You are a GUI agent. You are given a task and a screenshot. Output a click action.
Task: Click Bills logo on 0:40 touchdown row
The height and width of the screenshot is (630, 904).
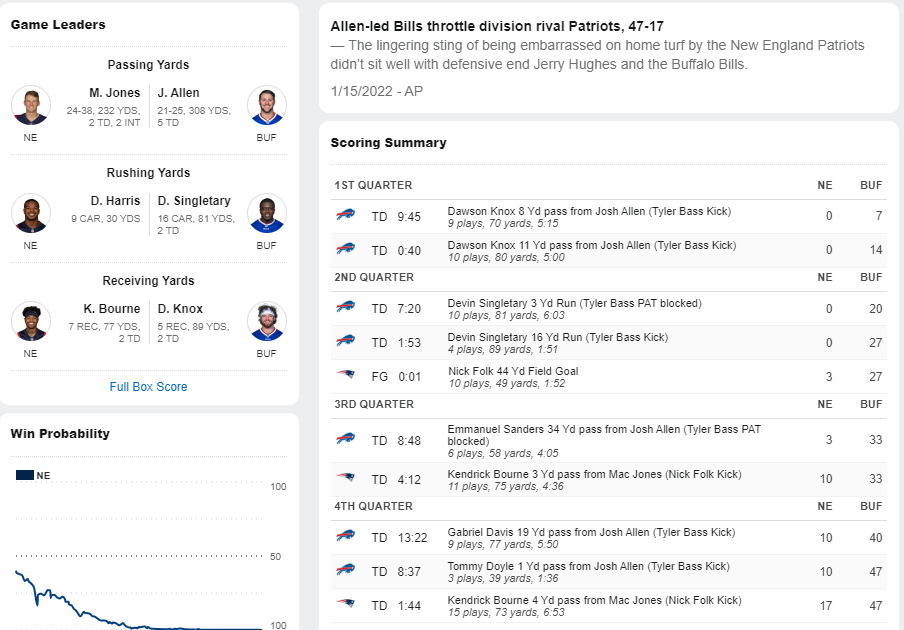click(x=345, y=248)
